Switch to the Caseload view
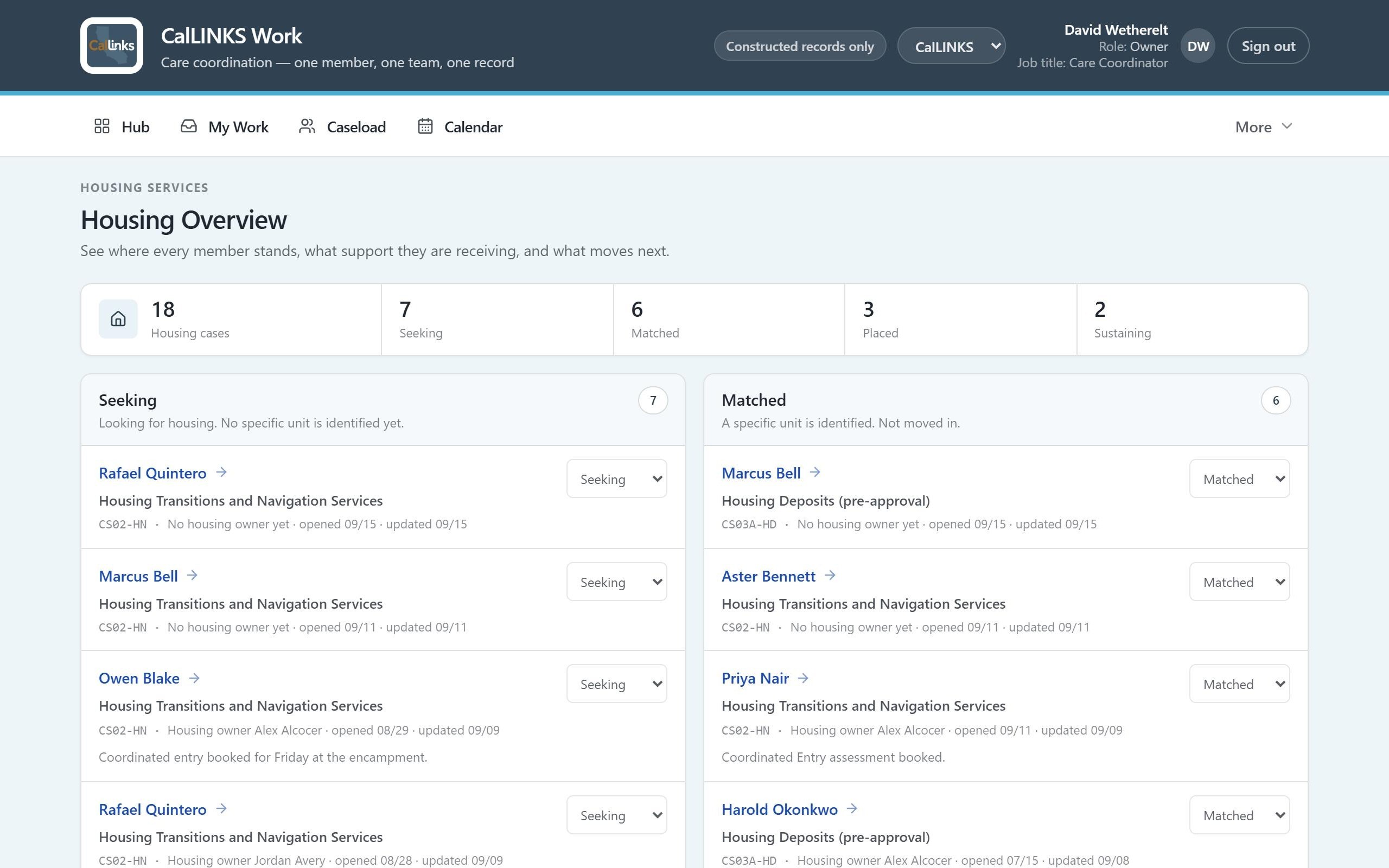 point(343,127)
